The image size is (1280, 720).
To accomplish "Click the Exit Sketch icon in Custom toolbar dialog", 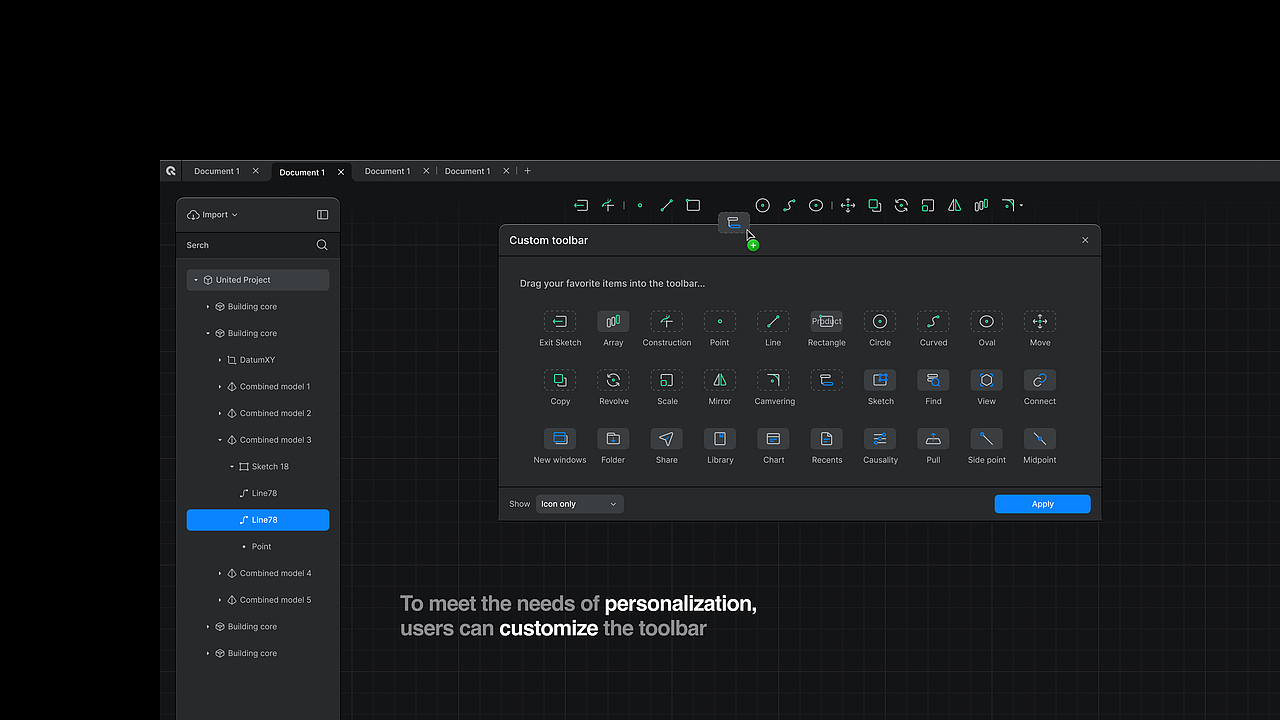I will (560, 321).
